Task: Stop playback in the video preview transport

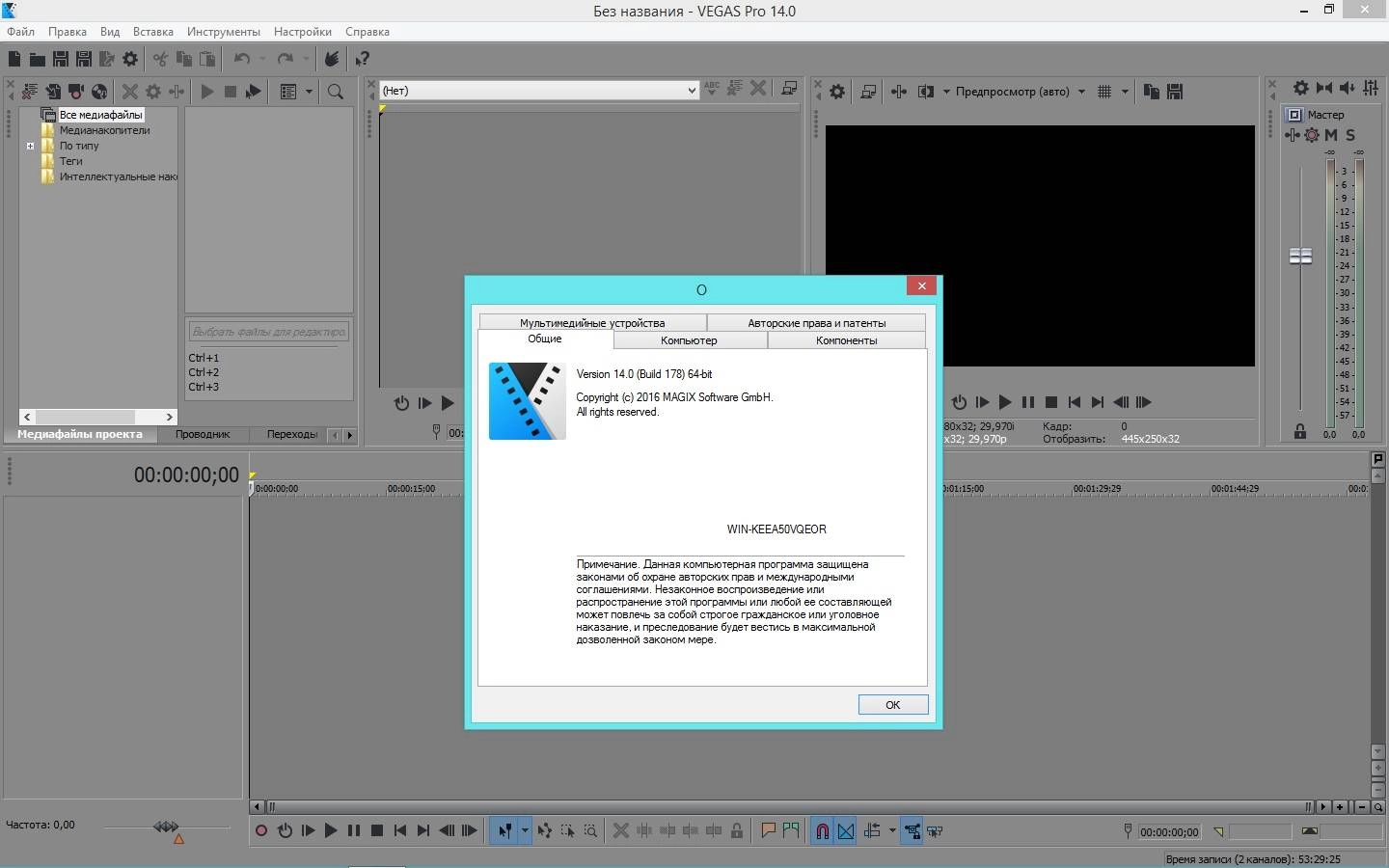Action: [1051, 402]
